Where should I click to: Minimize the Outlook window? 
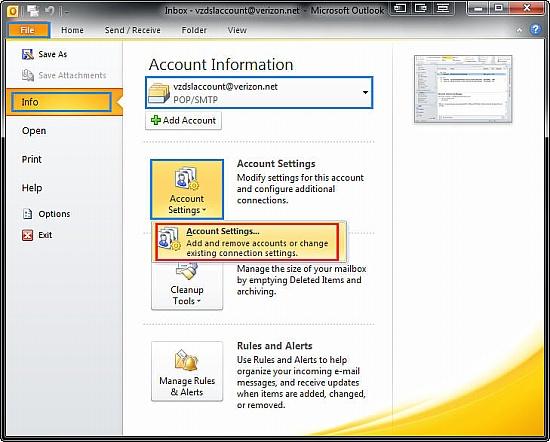[x=478, y=8]
